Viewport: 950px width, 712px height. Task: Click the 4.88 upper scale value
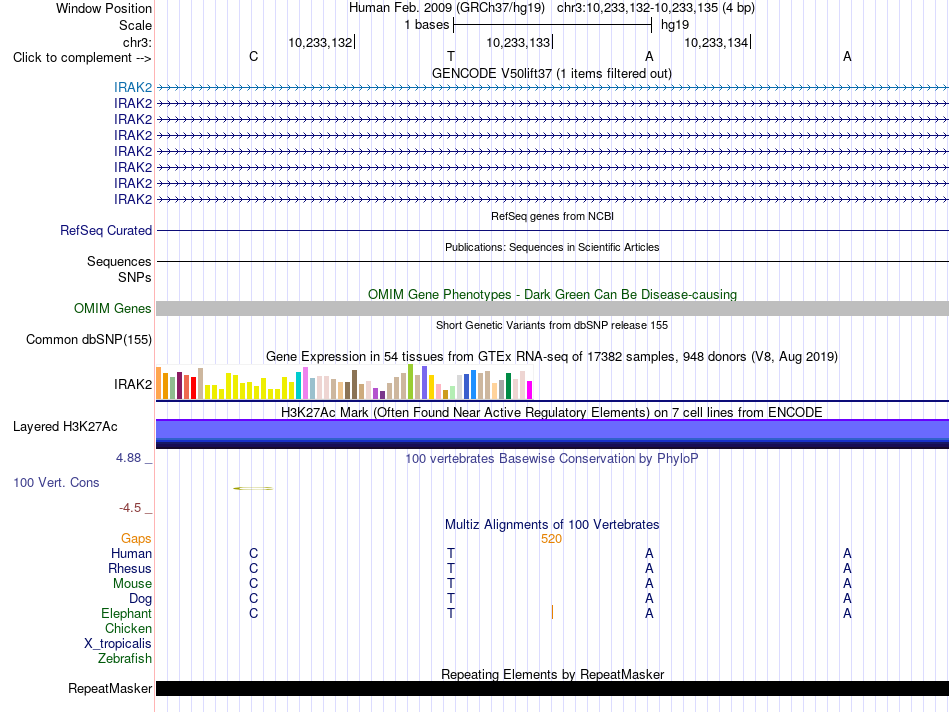[x=128, y=457]
